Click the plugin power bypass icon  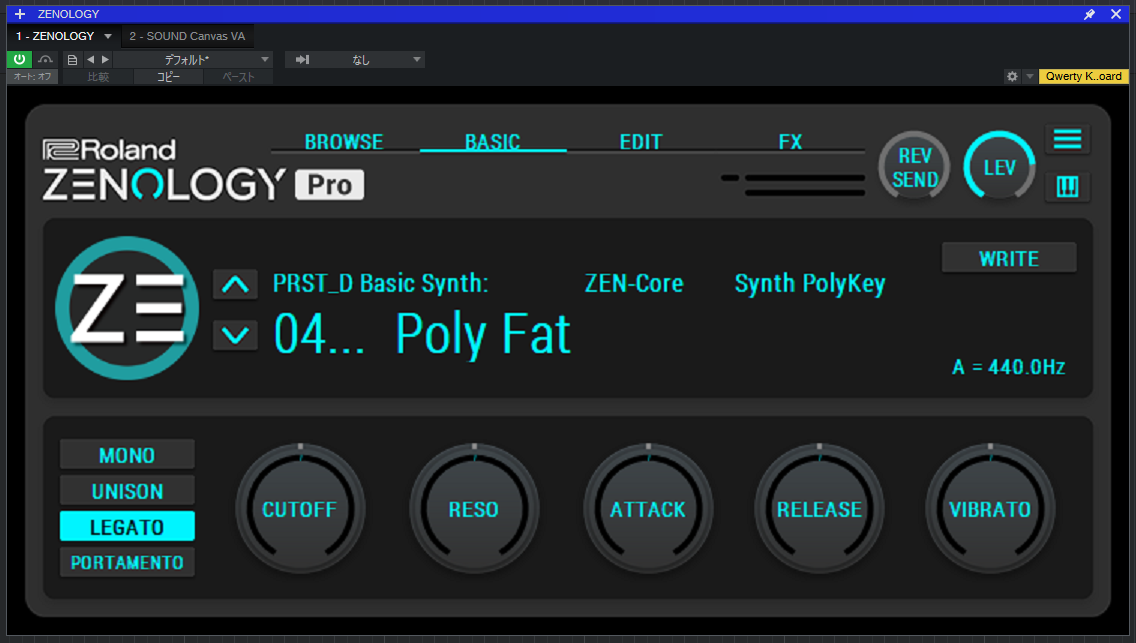(x=19, y=60)
